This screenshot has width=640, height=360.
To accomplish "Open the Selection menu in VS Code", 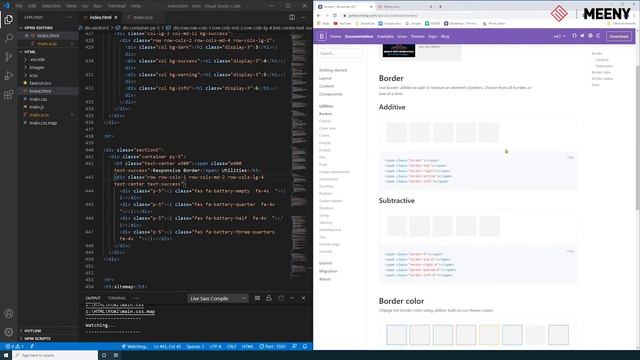I will [51, 6].
